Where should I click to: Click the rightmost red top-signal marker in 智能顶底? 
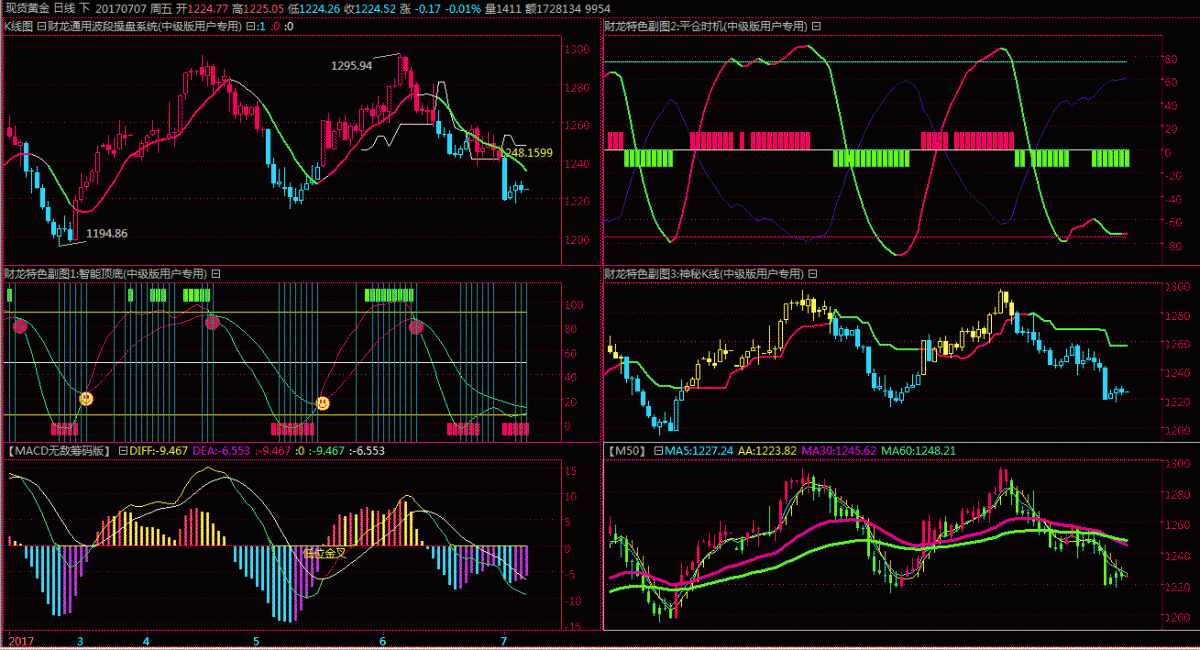pyautogui.click(x=416, y=326)
